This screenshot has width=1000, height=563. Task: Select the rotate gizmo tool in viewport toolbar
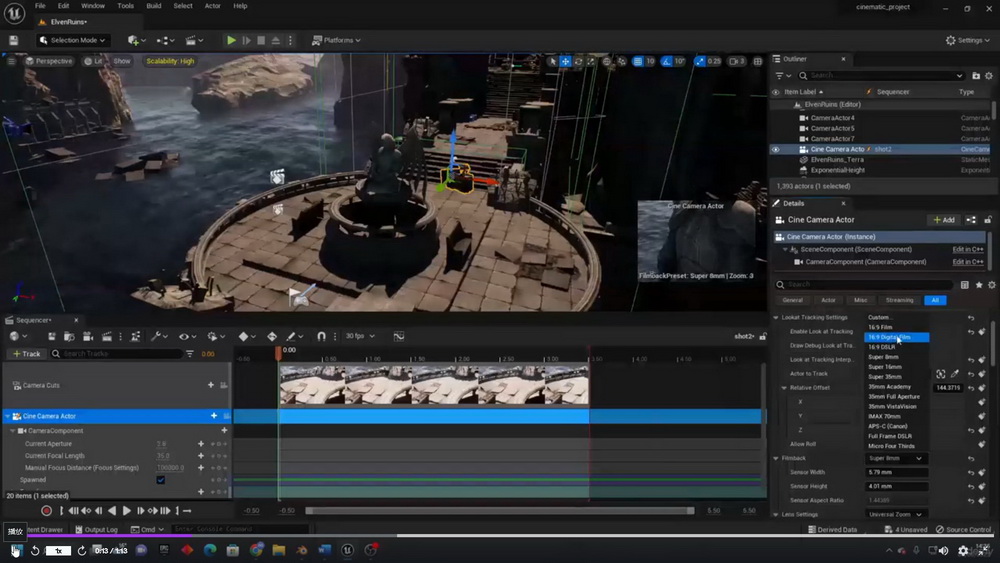pyautogui.click(x=578, y=61)
